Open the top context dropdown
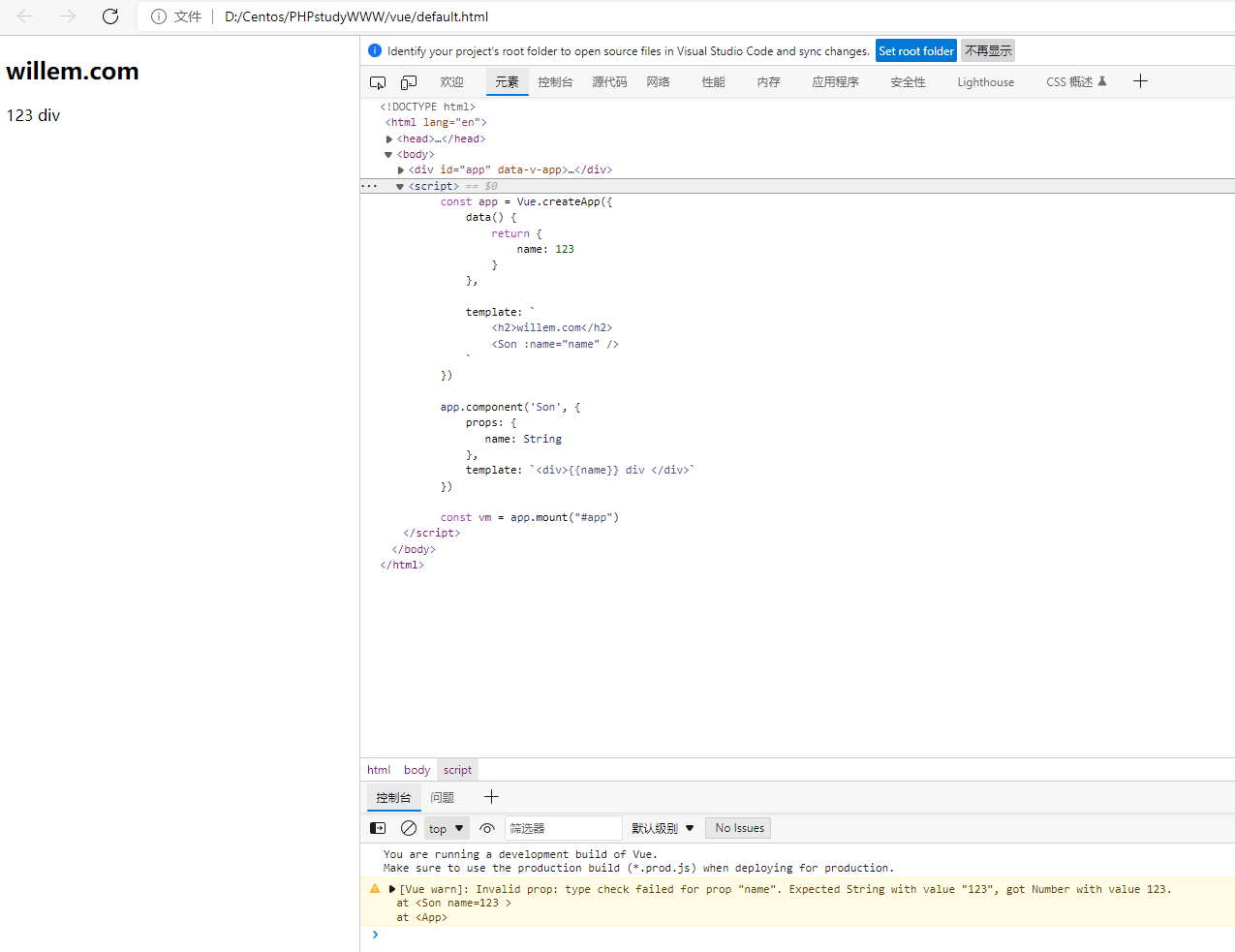Screen dimensions: 1235x952 click(447, 828)
